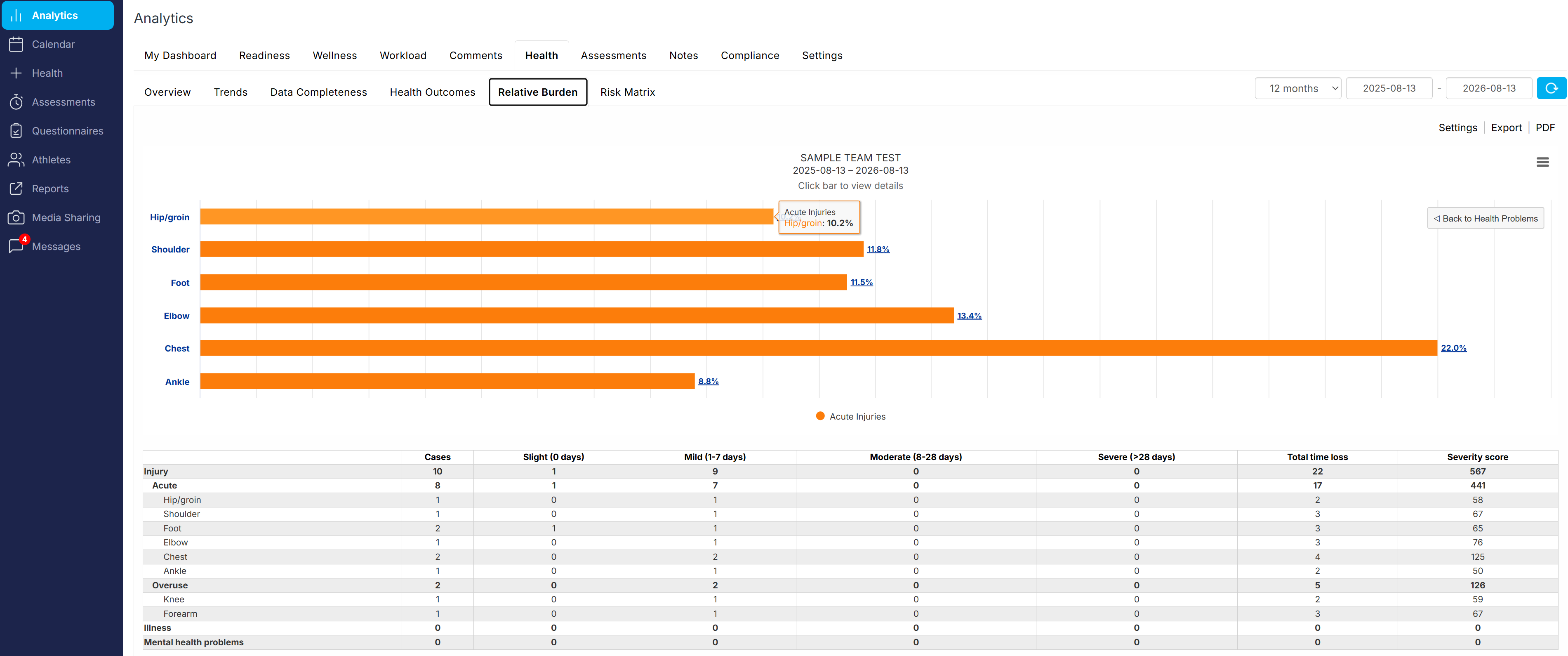Open Messages chat icon with badge

click(16, 245)
